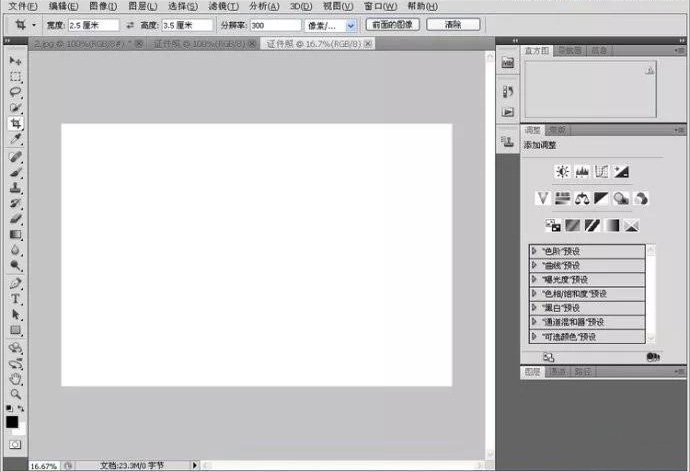
Task: Select the Brush tool
Action: click(15, 172)
